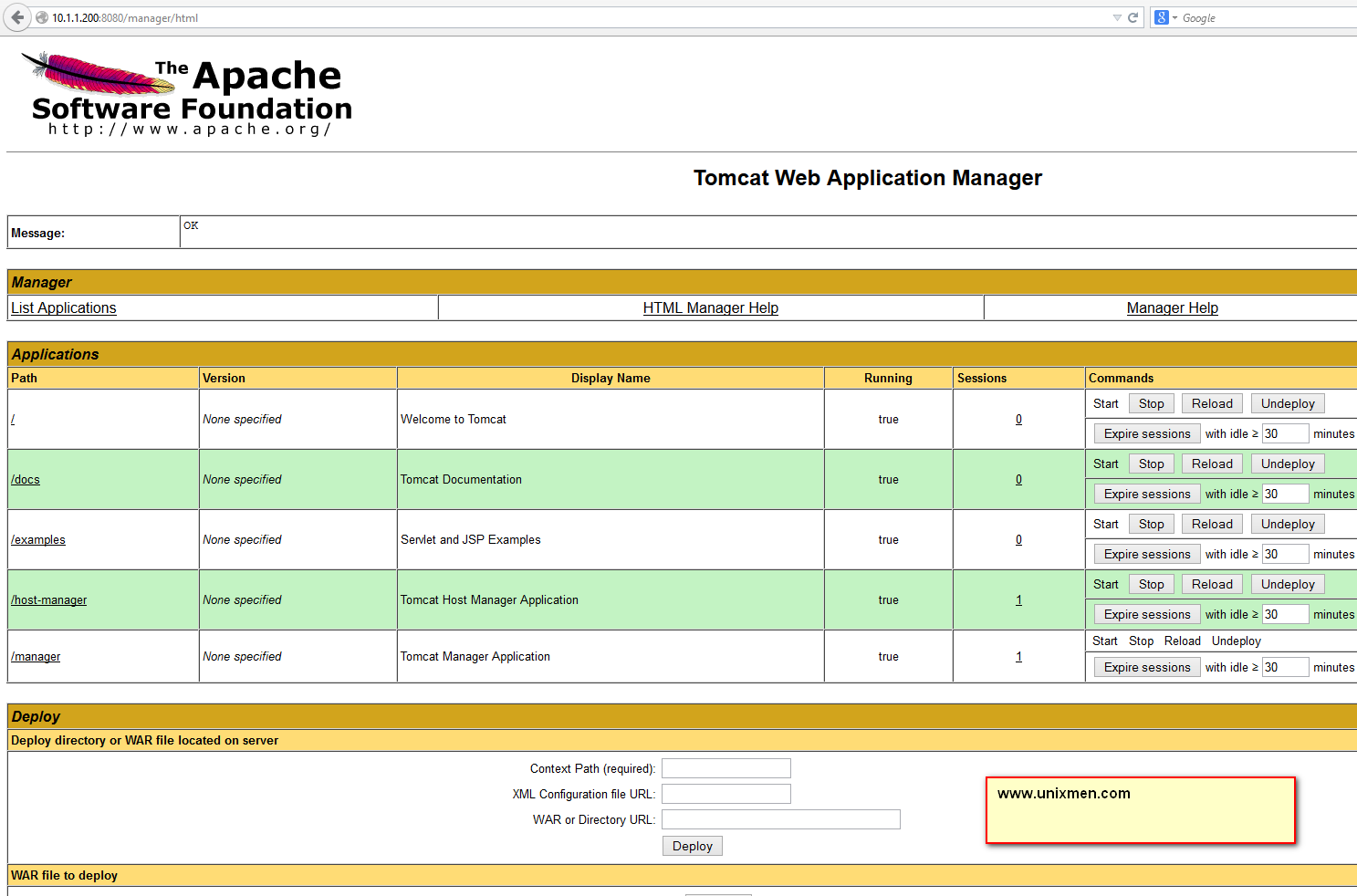Open the /manager application link
Image resolution: width=1357 pixels, height=896 pixels.
36,656
